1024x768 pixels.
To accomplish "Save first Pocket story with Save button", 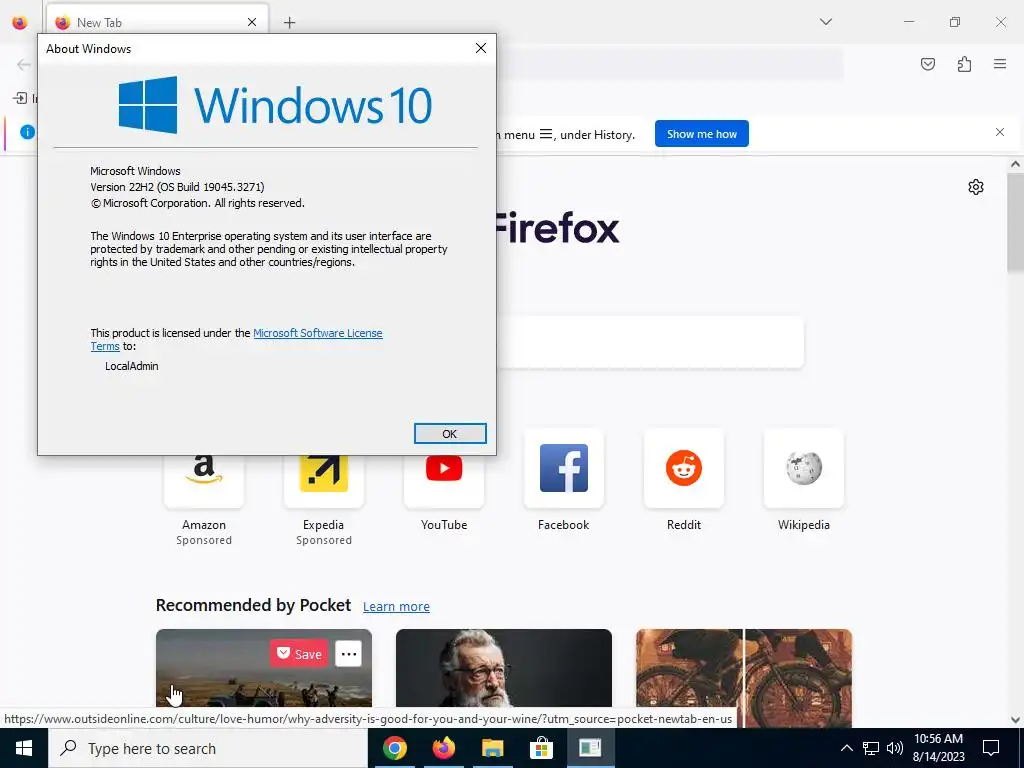I will click(x=299, y=654).
